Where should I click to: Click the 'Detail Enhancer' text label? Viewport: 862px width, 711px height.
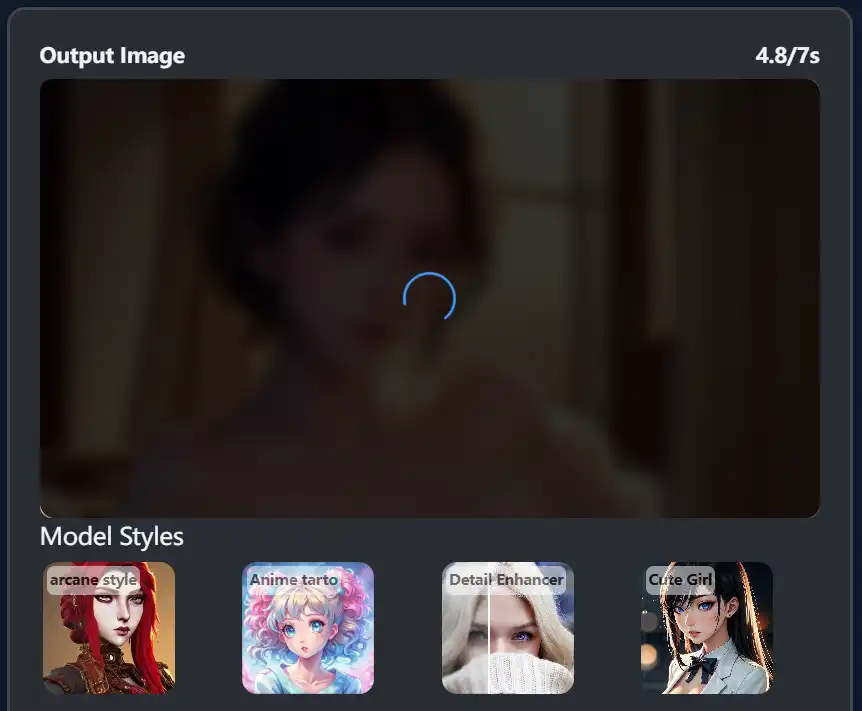coord(506,580)
